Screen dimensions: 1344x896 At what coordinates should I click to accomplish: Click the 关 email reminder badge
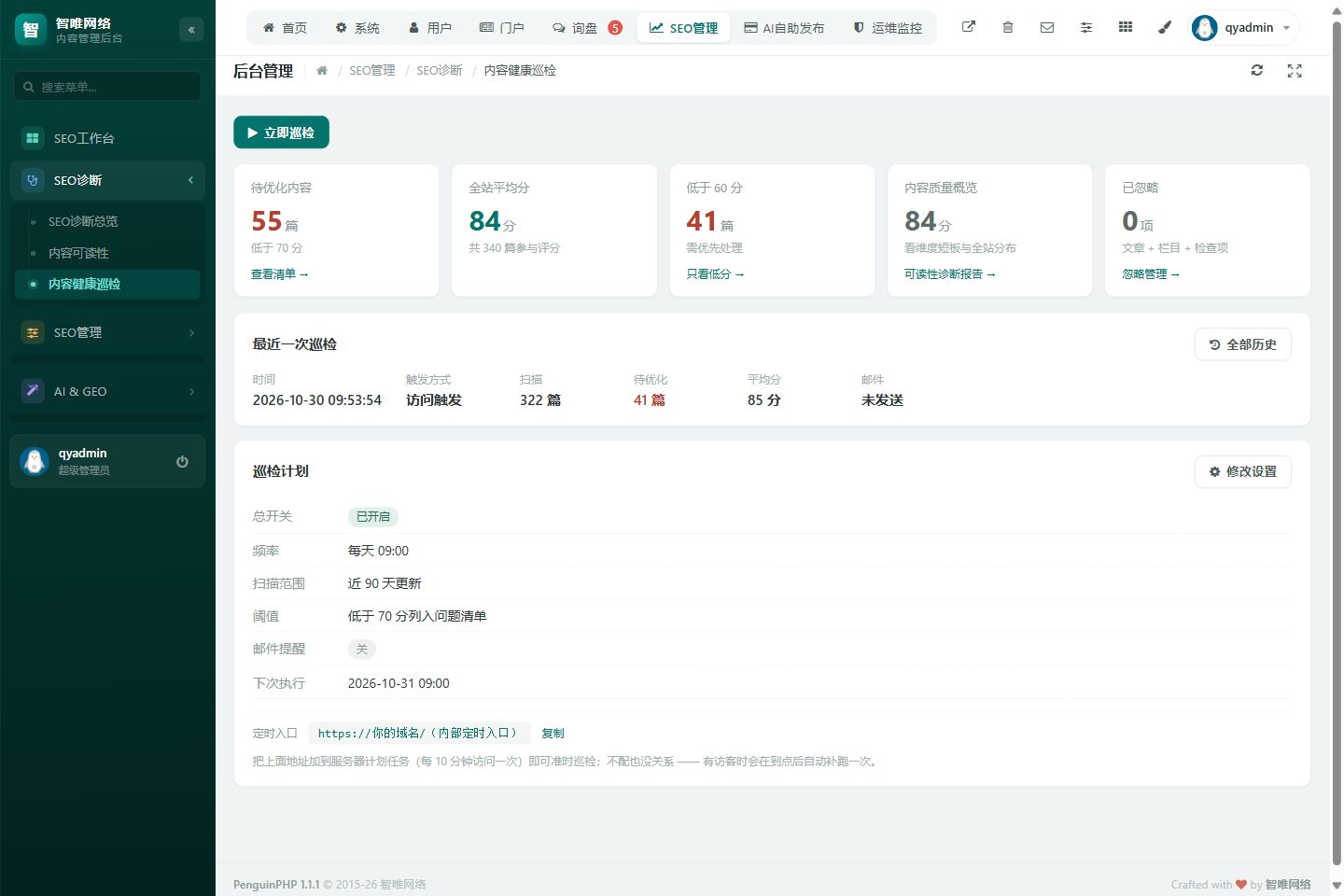(x=362, y=649)
